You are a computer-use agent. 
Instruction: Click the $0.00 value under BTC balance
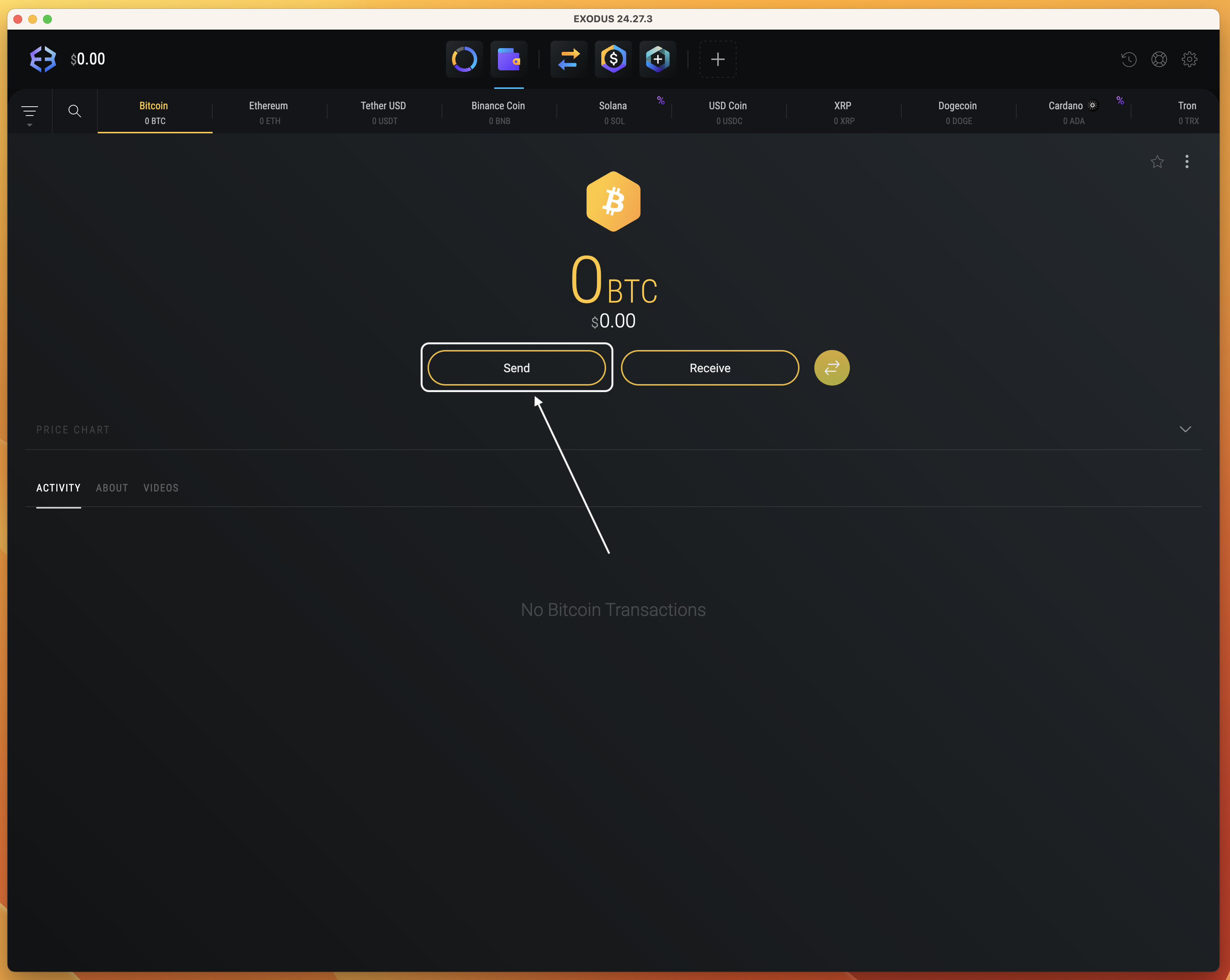coord(613,321)
